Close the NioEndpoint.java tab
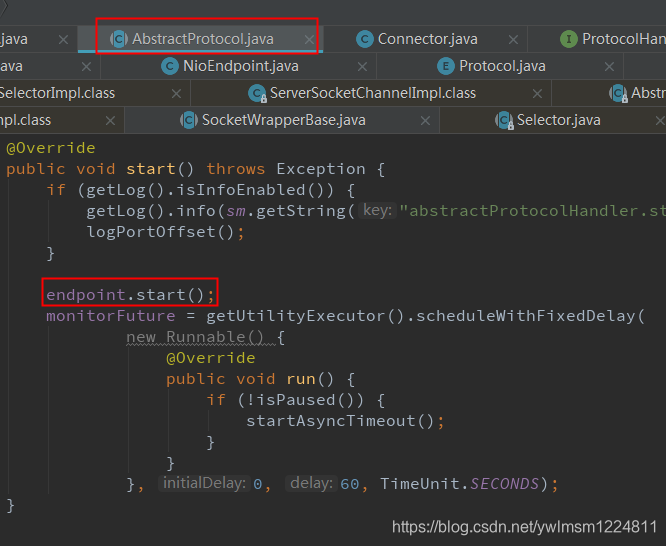 (362, 67)
